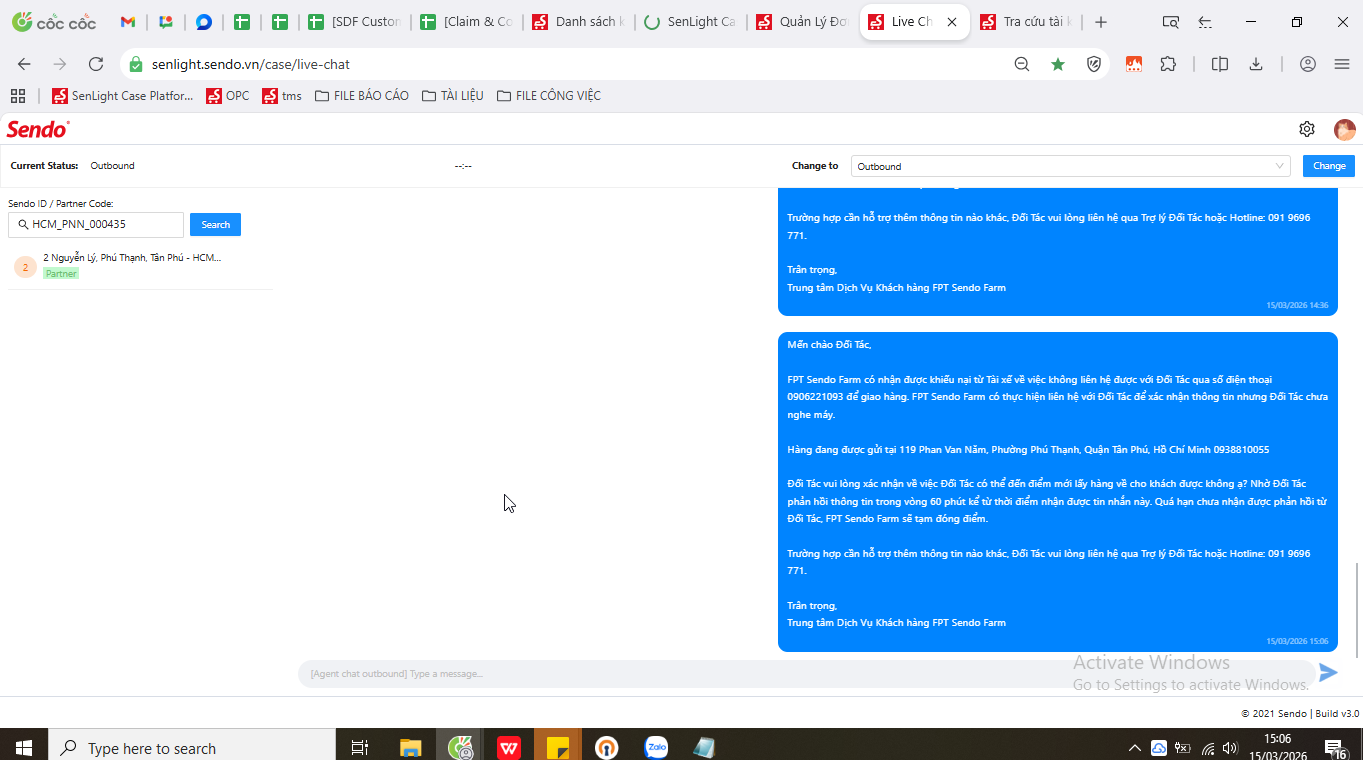The image size is (1363, 760).
Task: Click the Search button
Action: pos(215,225)
